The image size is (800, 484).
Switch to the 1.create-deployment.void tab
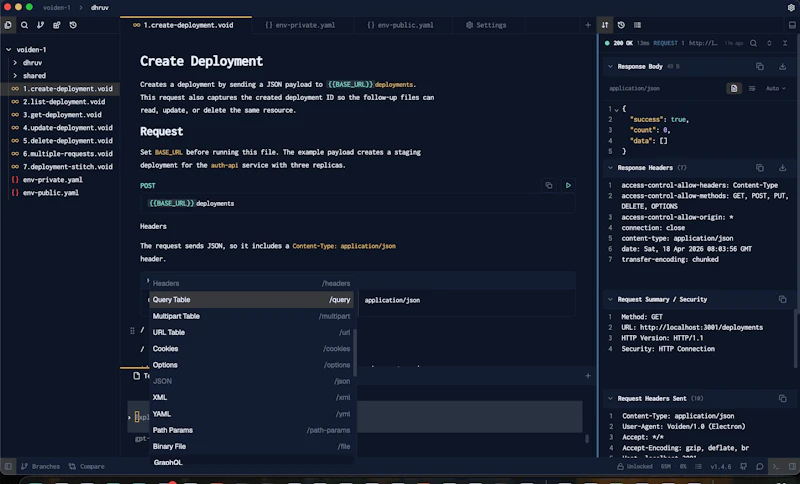[186, 25]
